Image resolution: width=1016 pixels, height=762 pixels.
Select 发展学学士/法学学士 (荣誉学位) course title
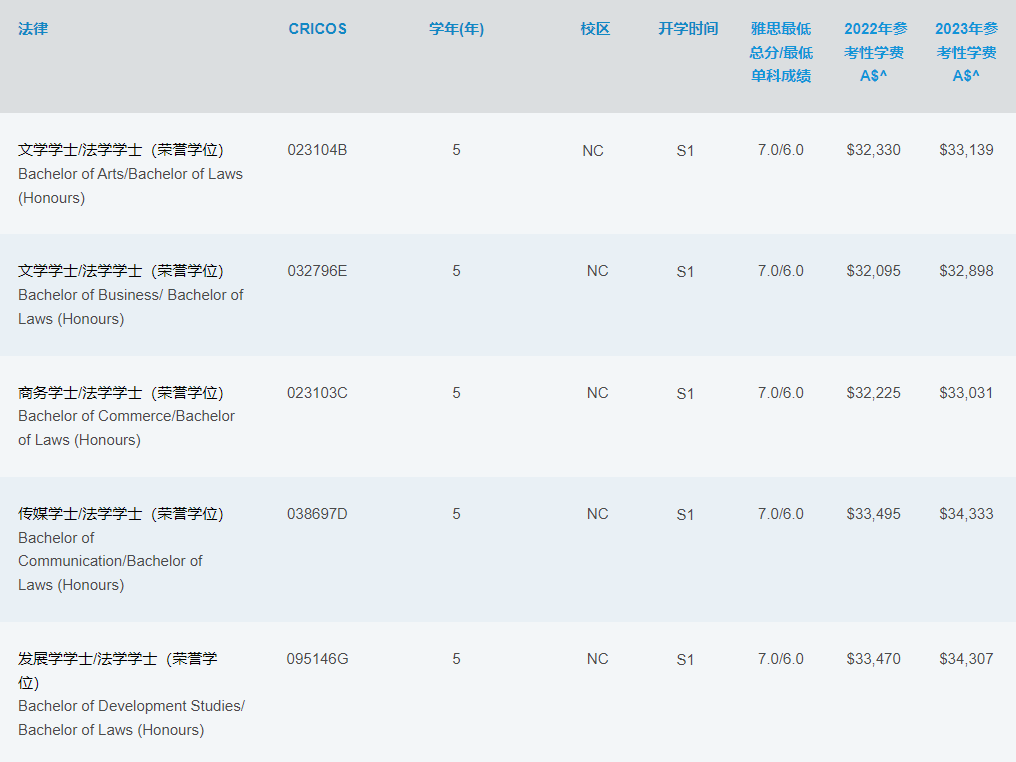click(117, 671)
